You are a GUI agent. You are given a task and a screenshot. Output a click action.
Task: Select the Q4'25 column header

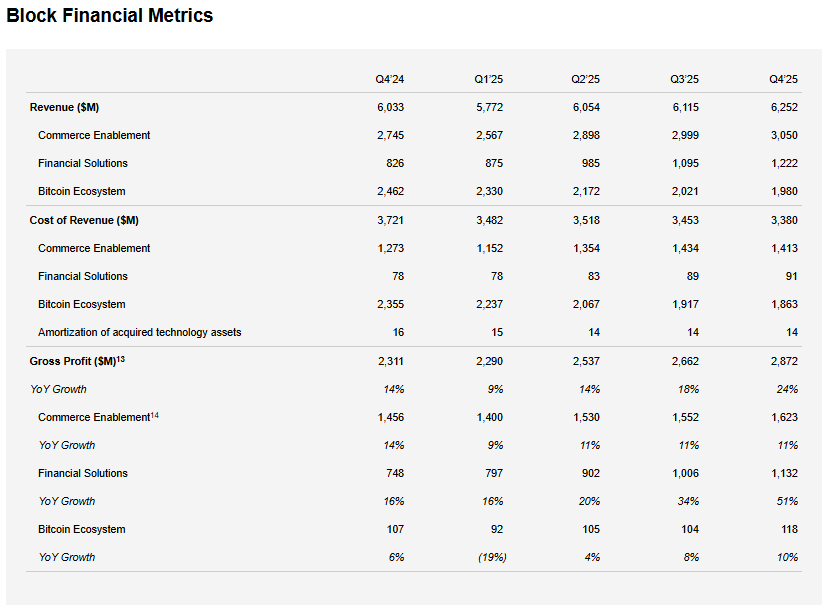tap(783, 79)
